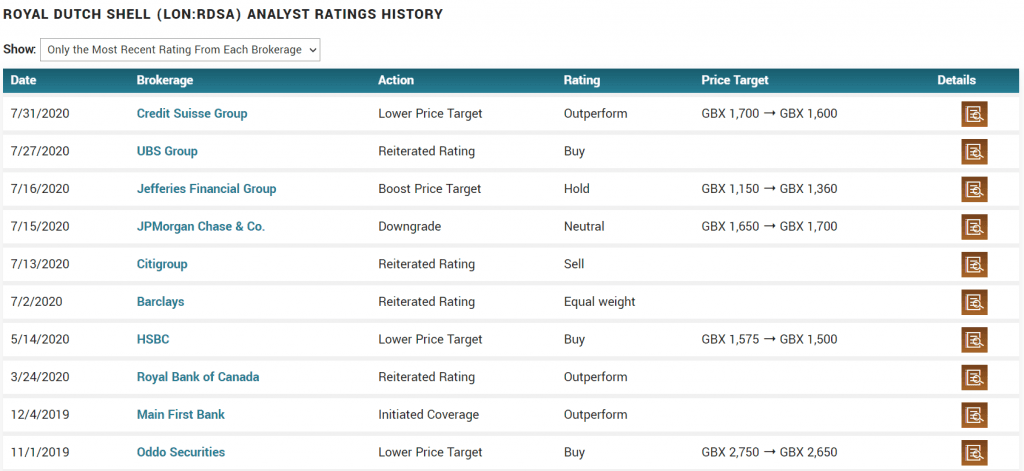Click the Rating column header
Viewport: 1024px width, 471px height.
[x=582, y=80]
